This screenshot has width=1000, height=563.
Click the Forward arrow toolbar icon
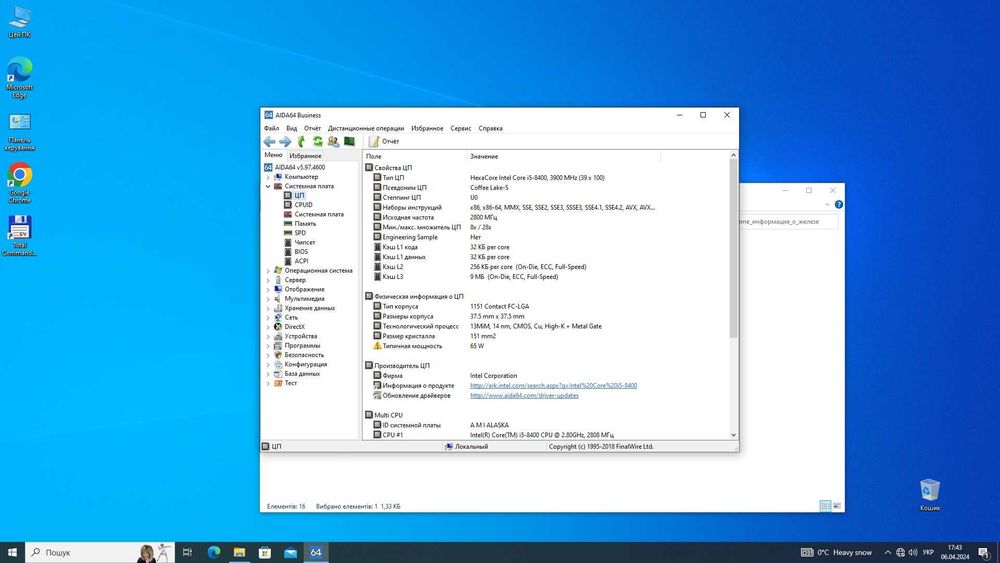point(285,142)
